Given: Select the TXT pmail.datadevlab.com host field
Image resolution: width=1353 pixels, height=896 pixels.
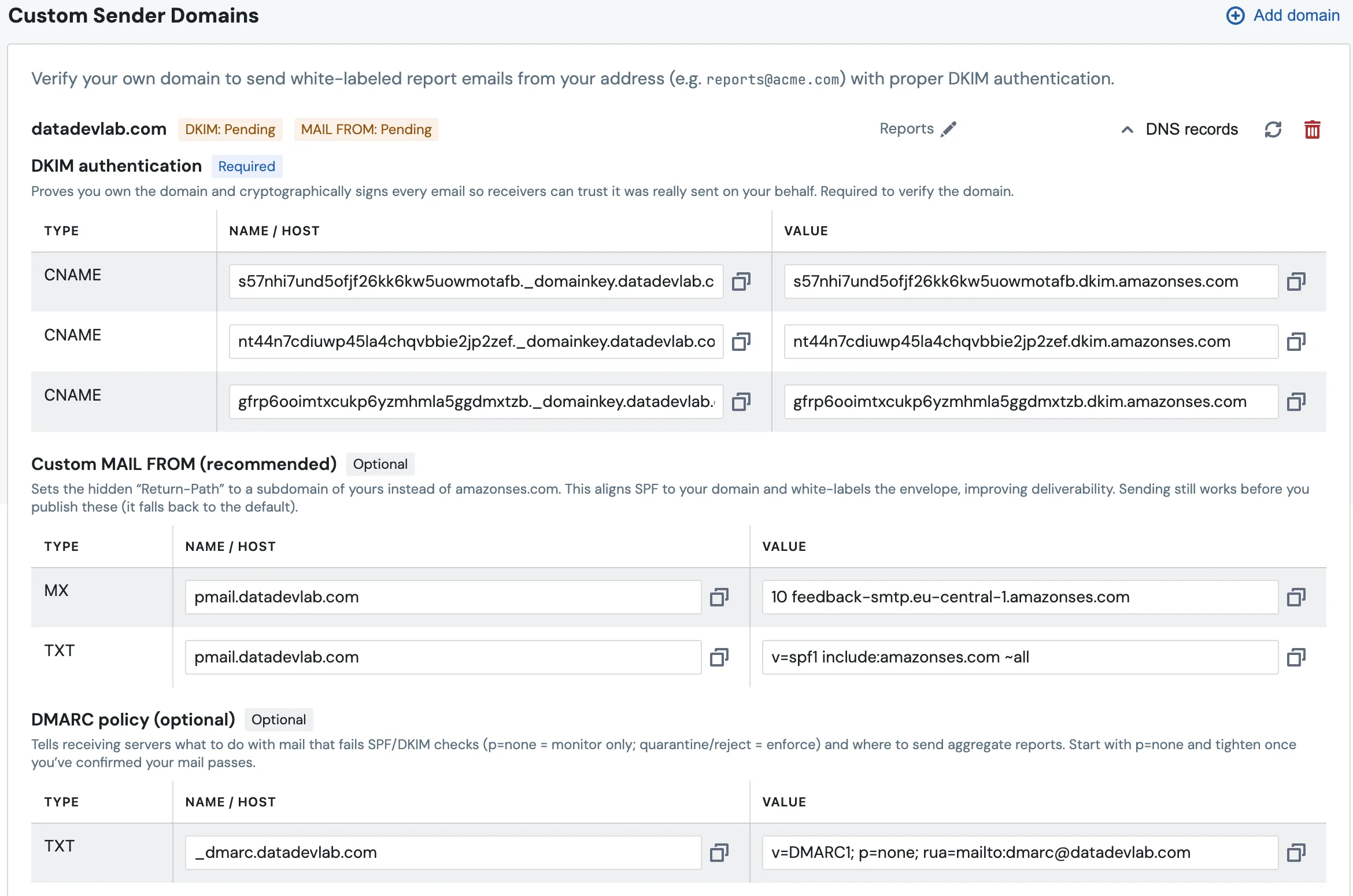Looking at the screenshot, I should tap(443, 657).
